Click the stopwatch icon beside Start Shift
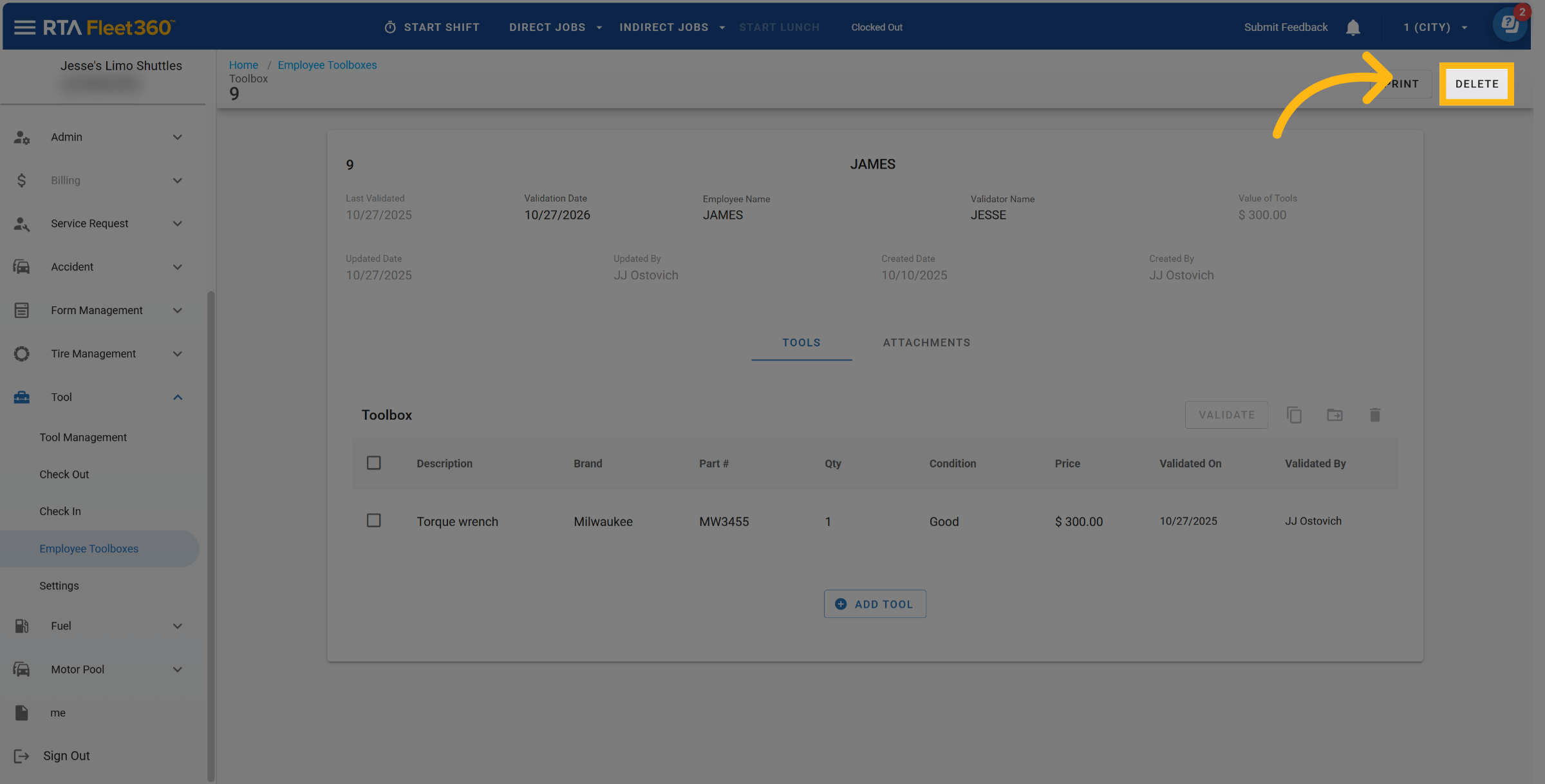Viewport: 1545px width, 784px height. tap(390, 27)
